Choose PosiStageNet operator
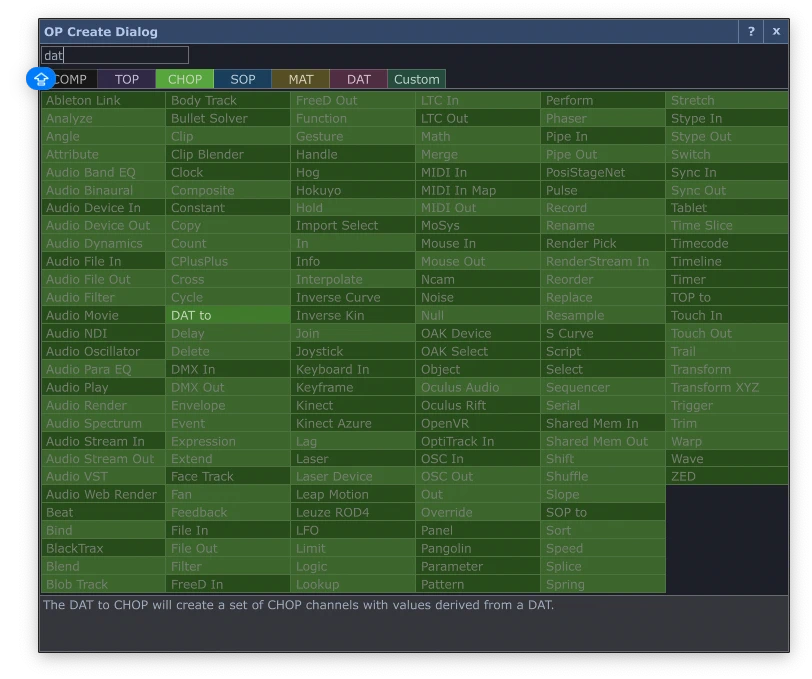The image size is (812, 679). click(602, 172)
